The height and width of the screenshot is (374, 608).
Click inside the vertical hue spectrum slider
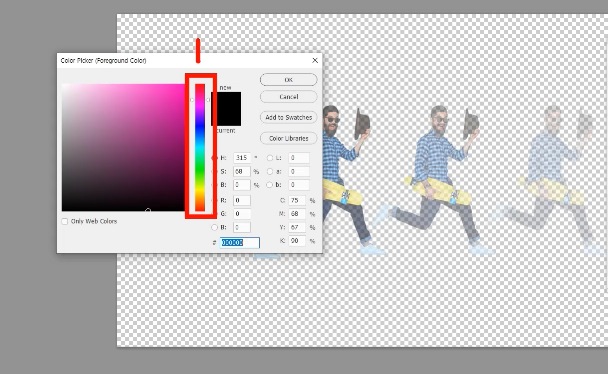pos(200,147)
